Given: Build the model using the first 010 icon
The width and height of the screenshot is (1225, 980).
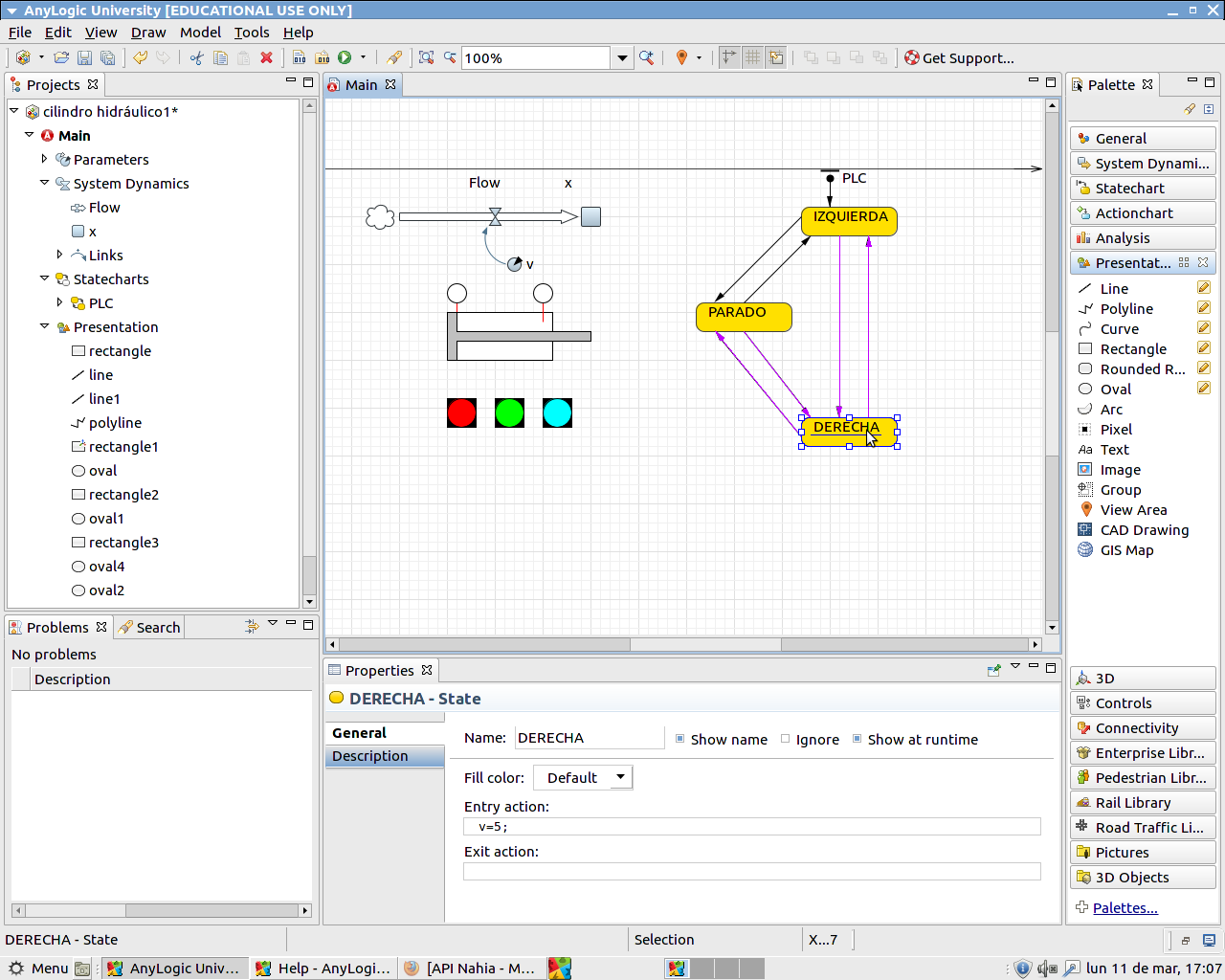Looking at the screenshot, I should 299,57.
